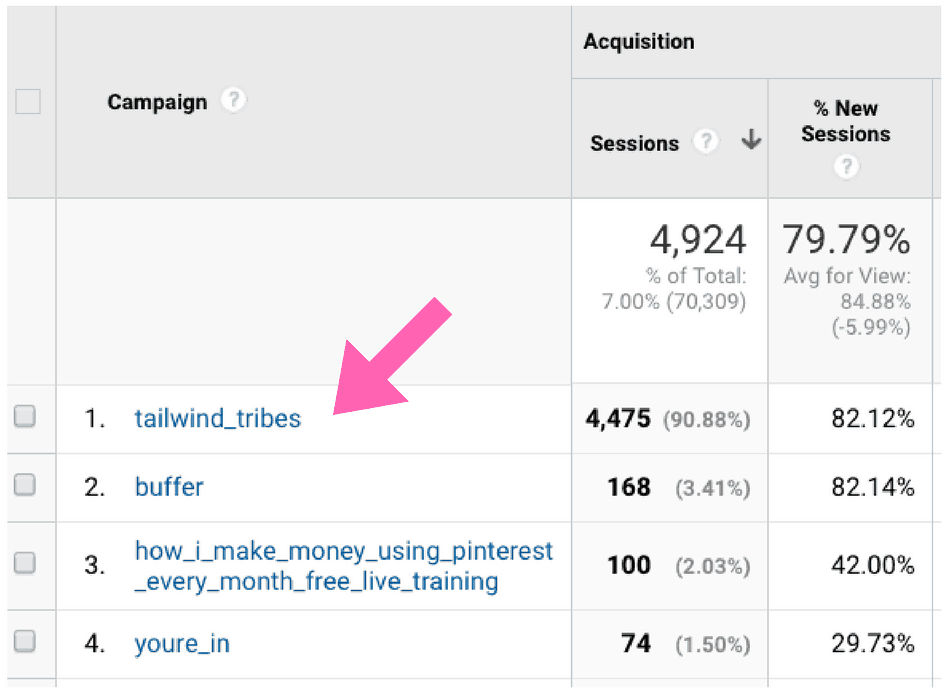Click the 4,924 total sessions summary
The image size is (952, 692).
[698, 239]
